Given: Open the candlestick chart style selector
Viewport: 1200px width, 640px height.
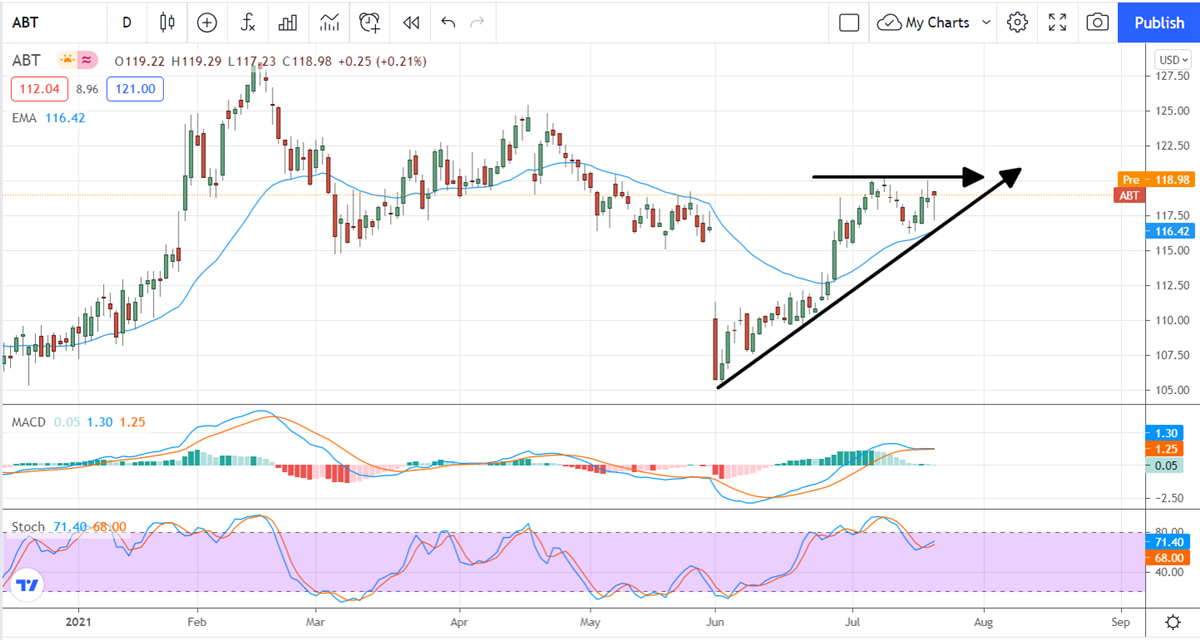Looking at the screenshot, I should (166, 22).
